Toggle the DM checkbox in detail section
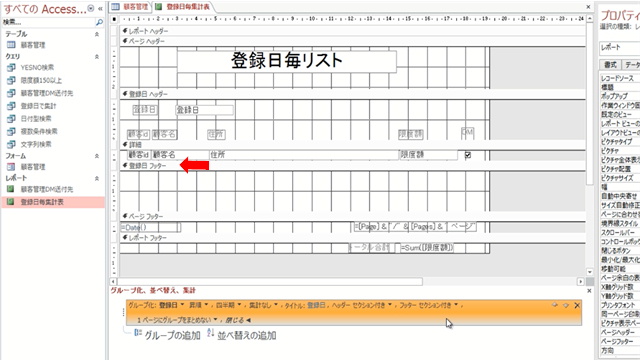Image resolution: width=640 pixels, height=360 pixels. point(468,155)
